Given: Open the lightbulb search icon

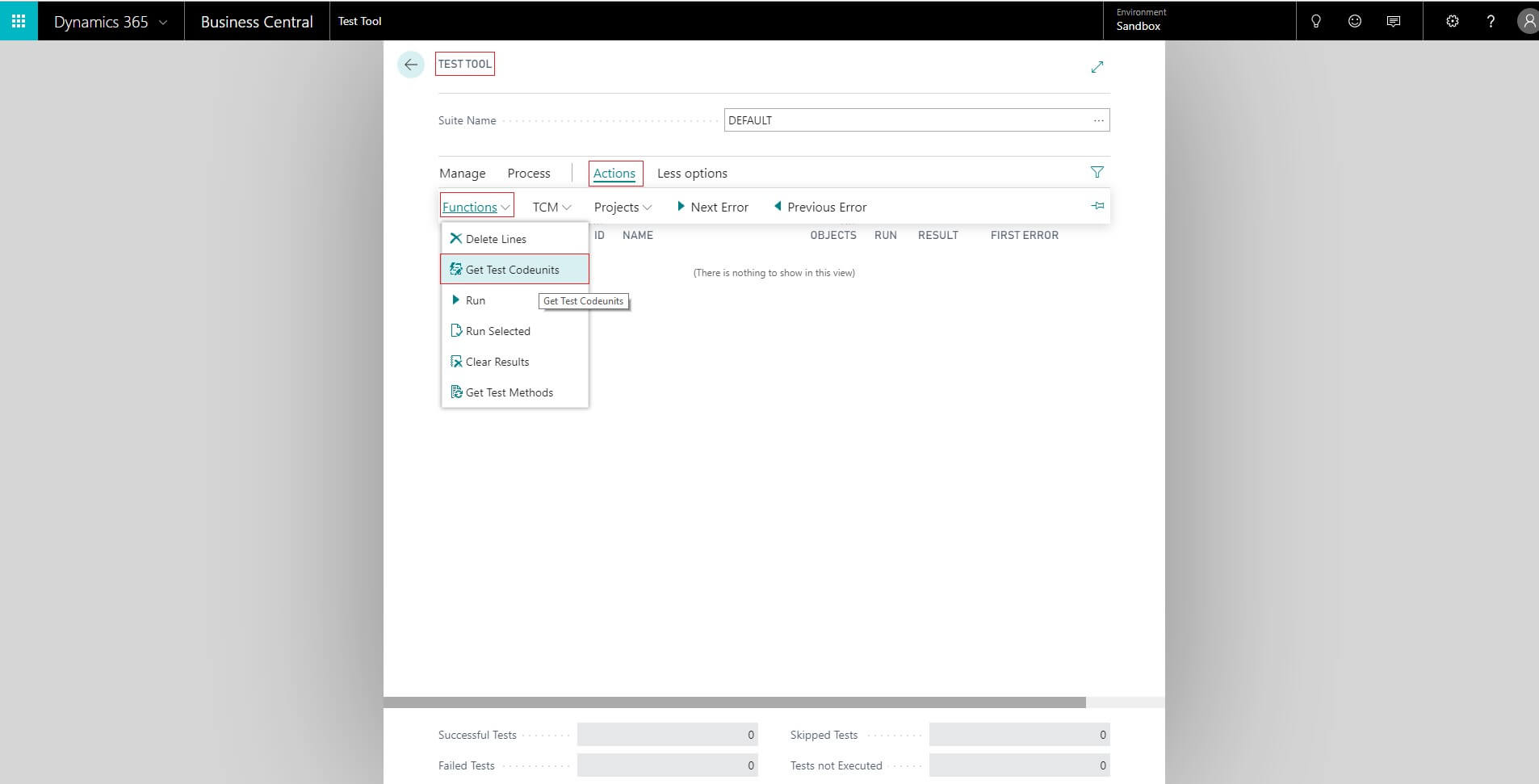Looking at the screenshot, I should click(1315, 21).
